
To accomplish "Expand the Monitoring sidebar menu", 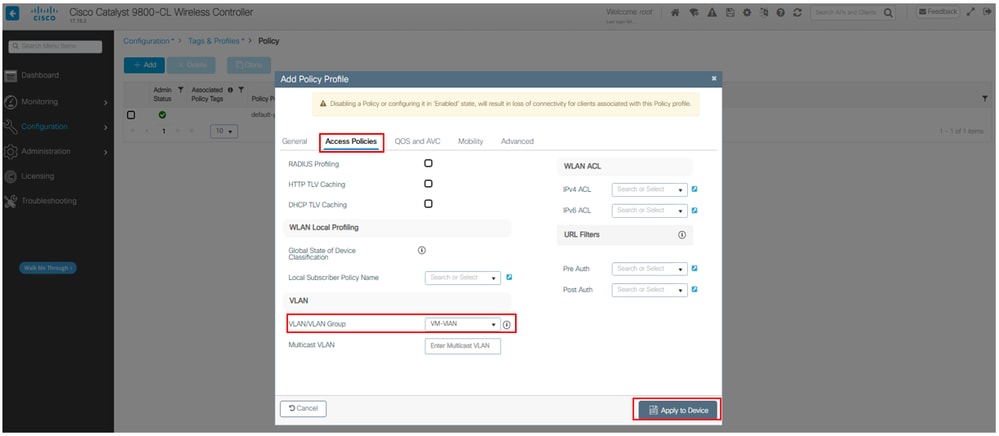I will [54, 102].
